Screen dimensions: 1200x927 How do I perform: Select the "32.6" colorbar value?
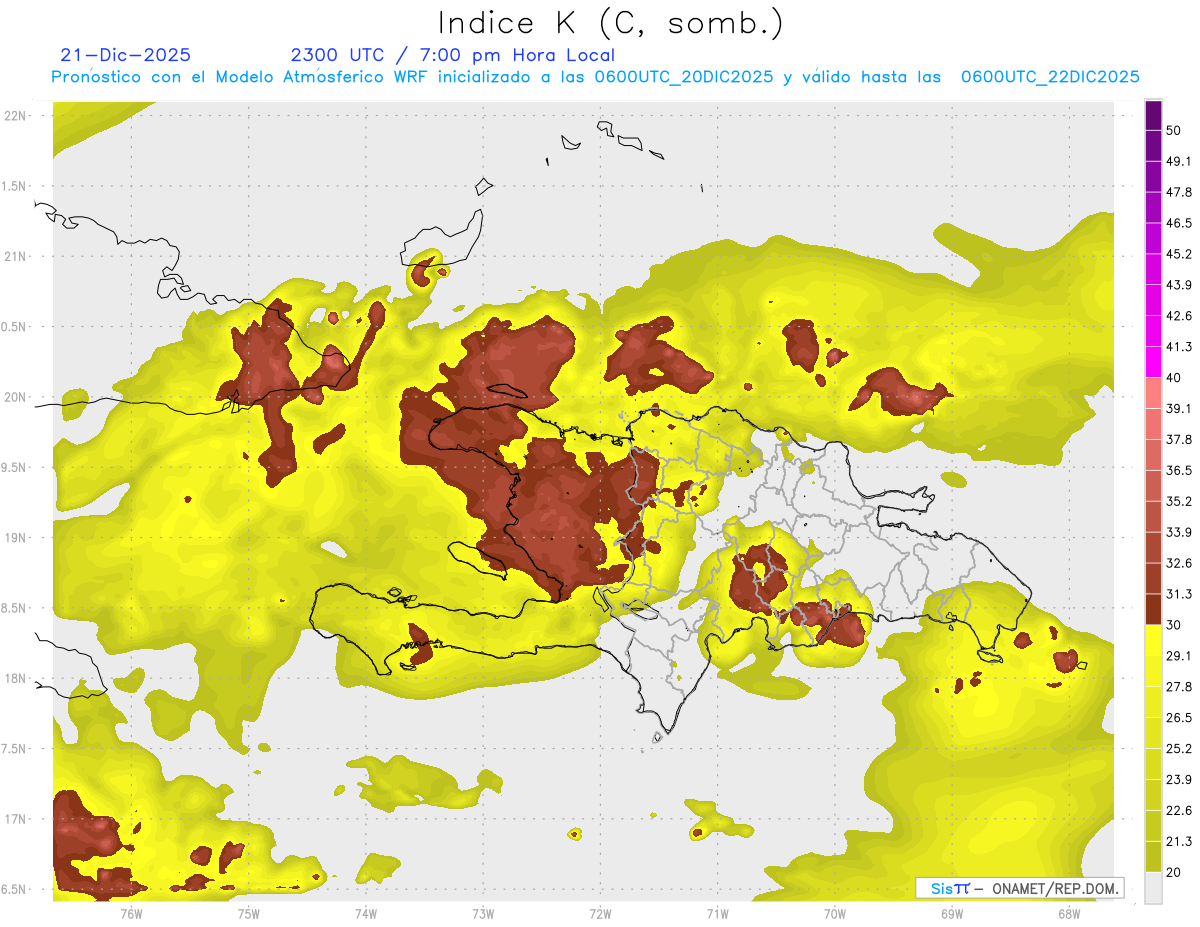[1179, 563]
